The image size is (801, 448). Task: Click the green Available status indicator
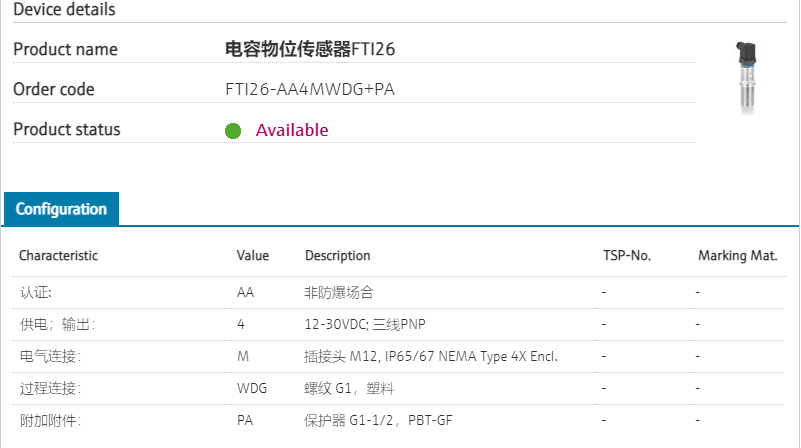[233, 130]
